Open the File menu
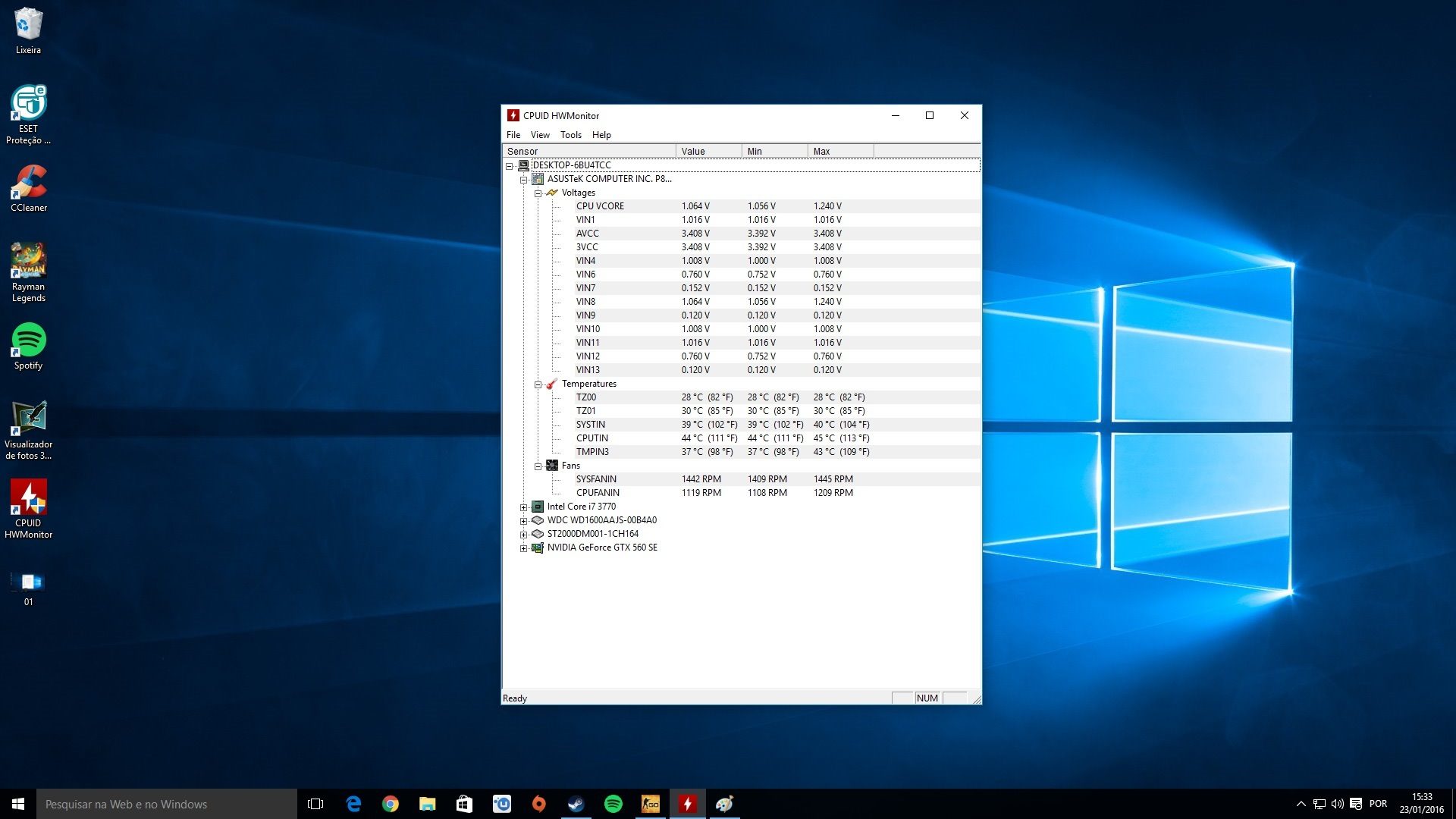1456x819 pixels. point(513,135)
